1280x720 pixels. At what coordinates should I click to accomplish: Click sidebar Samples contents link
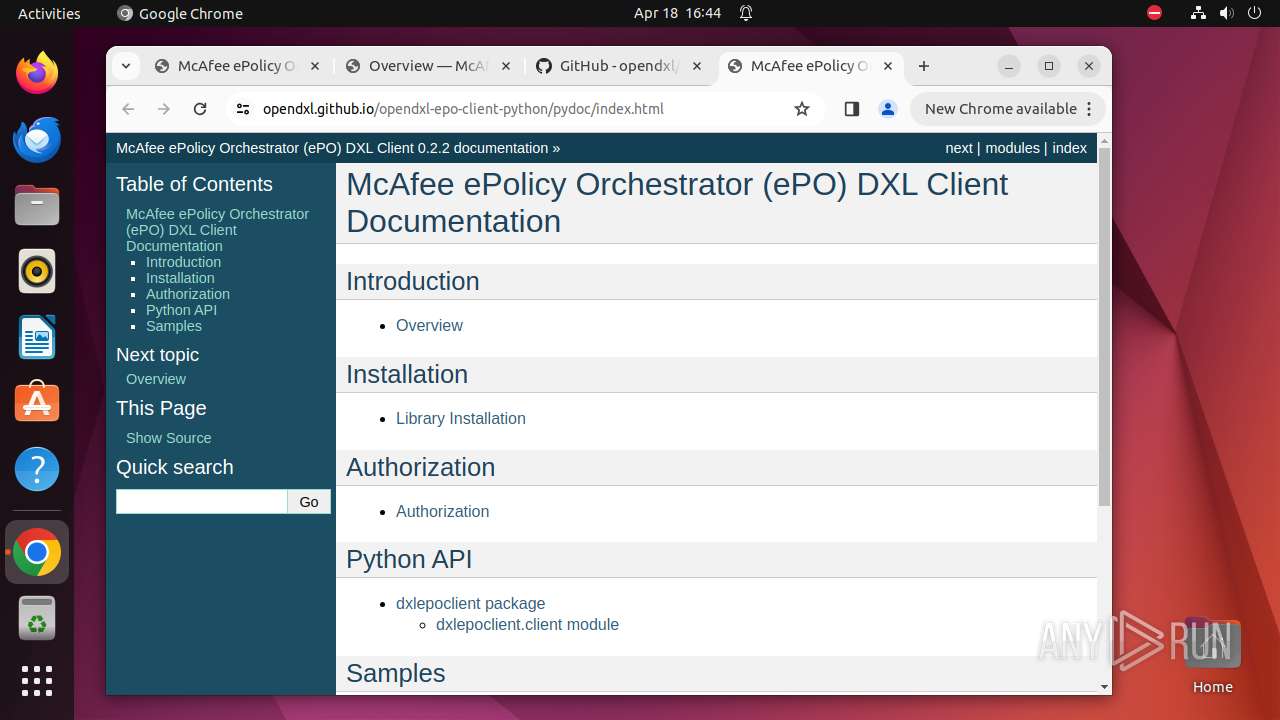point(174,326)
